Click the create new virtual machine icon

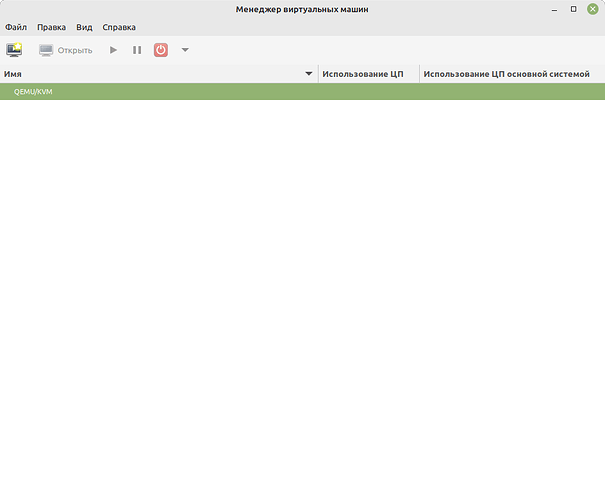coord(14,50)
